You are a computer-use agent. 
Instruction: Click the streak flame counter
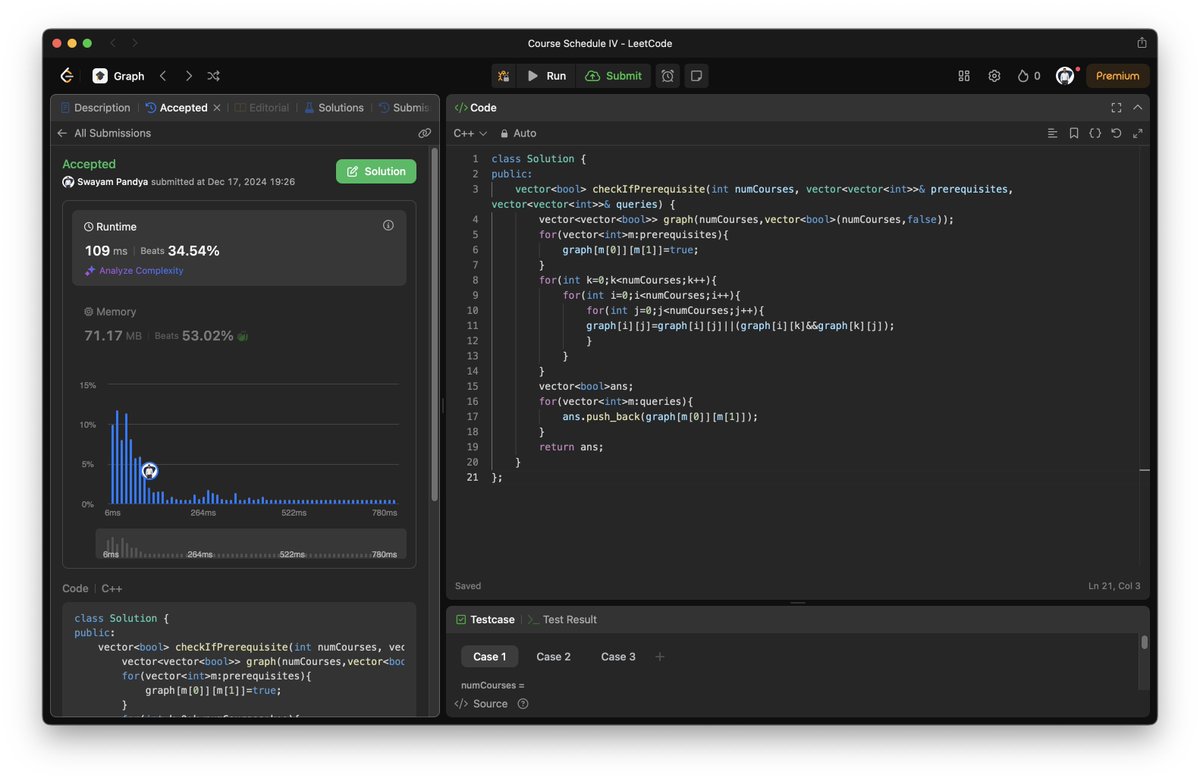(1029, 76)
